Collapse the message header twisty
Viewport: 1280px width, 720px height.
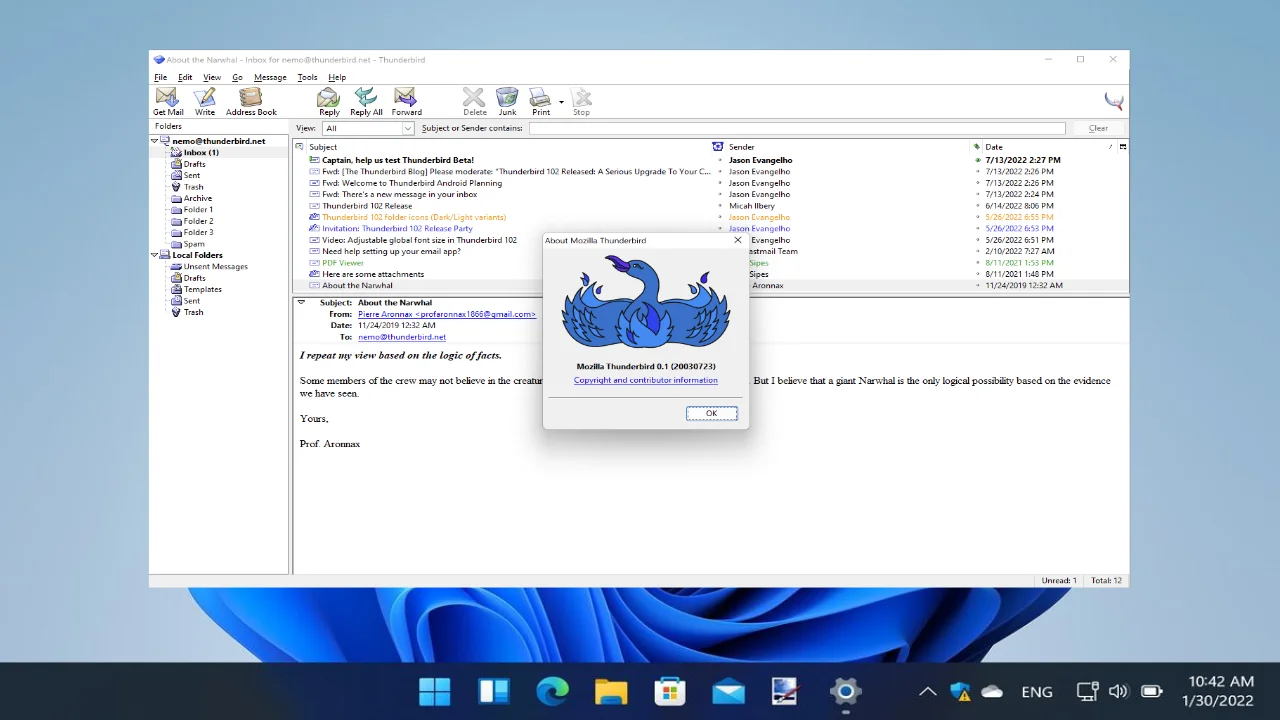[x=302, y=302]
